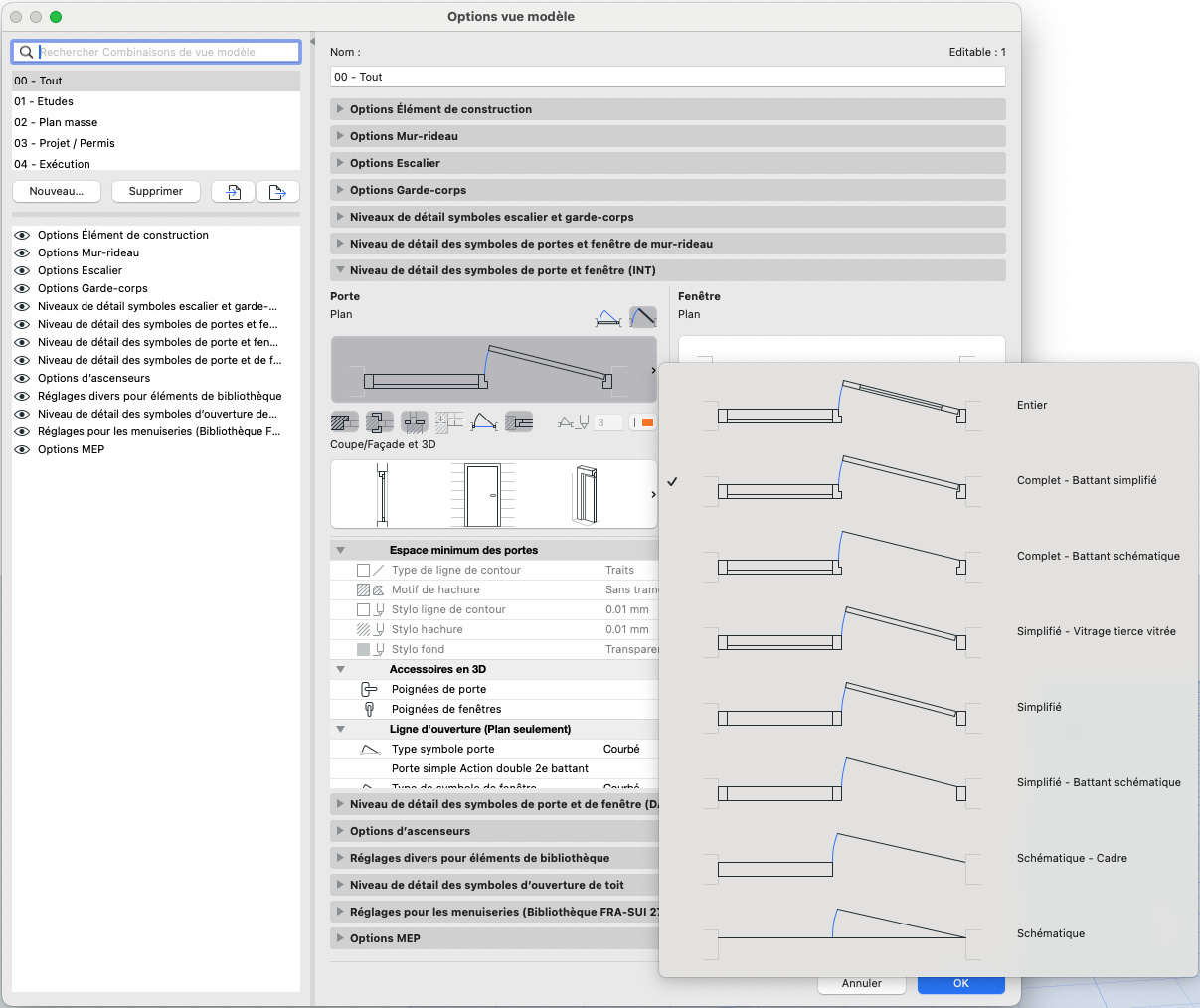The image size is (1200, 1008).
Task: Click the door frame icon below the door preview
Action: tap(380, 422)
